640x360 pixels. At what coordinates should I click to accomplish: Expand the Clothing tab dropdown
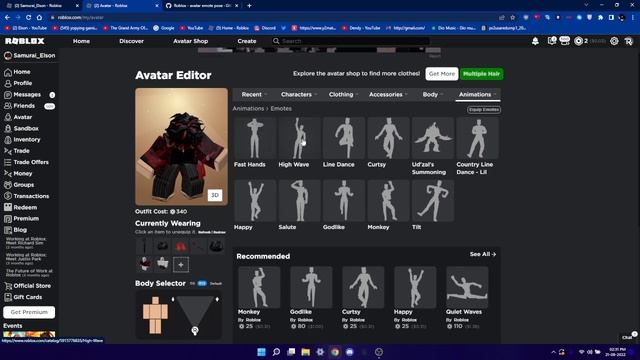(x=343, y=94)
